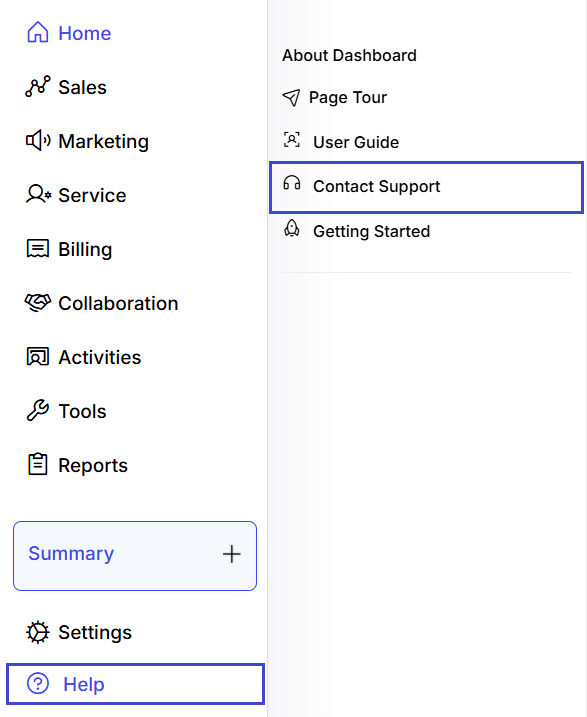Click the Tools wrench icon

click(x=37, y=410)
